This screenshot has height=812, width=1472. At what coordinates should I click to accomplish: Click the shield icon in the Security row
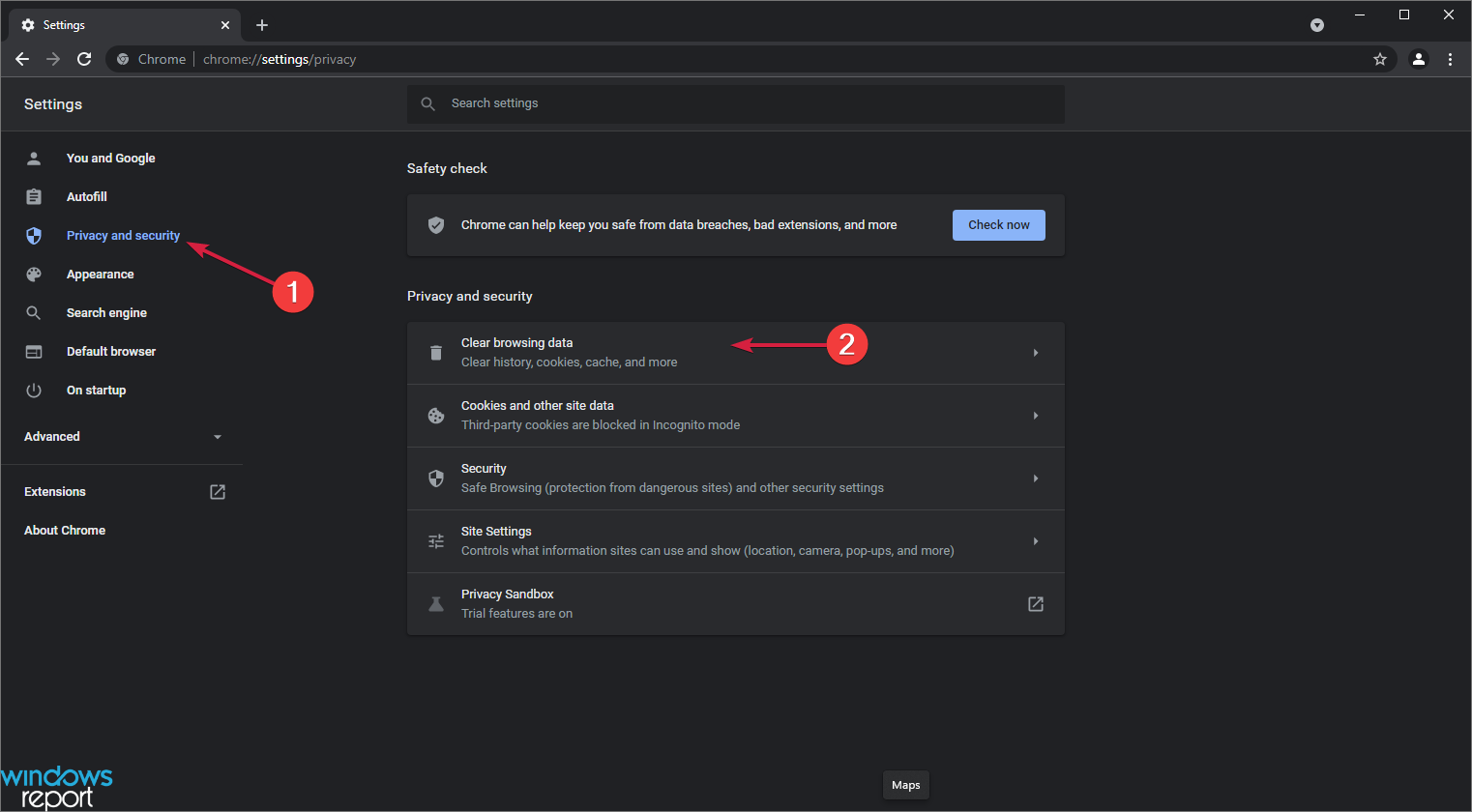(x=436, y=478)
